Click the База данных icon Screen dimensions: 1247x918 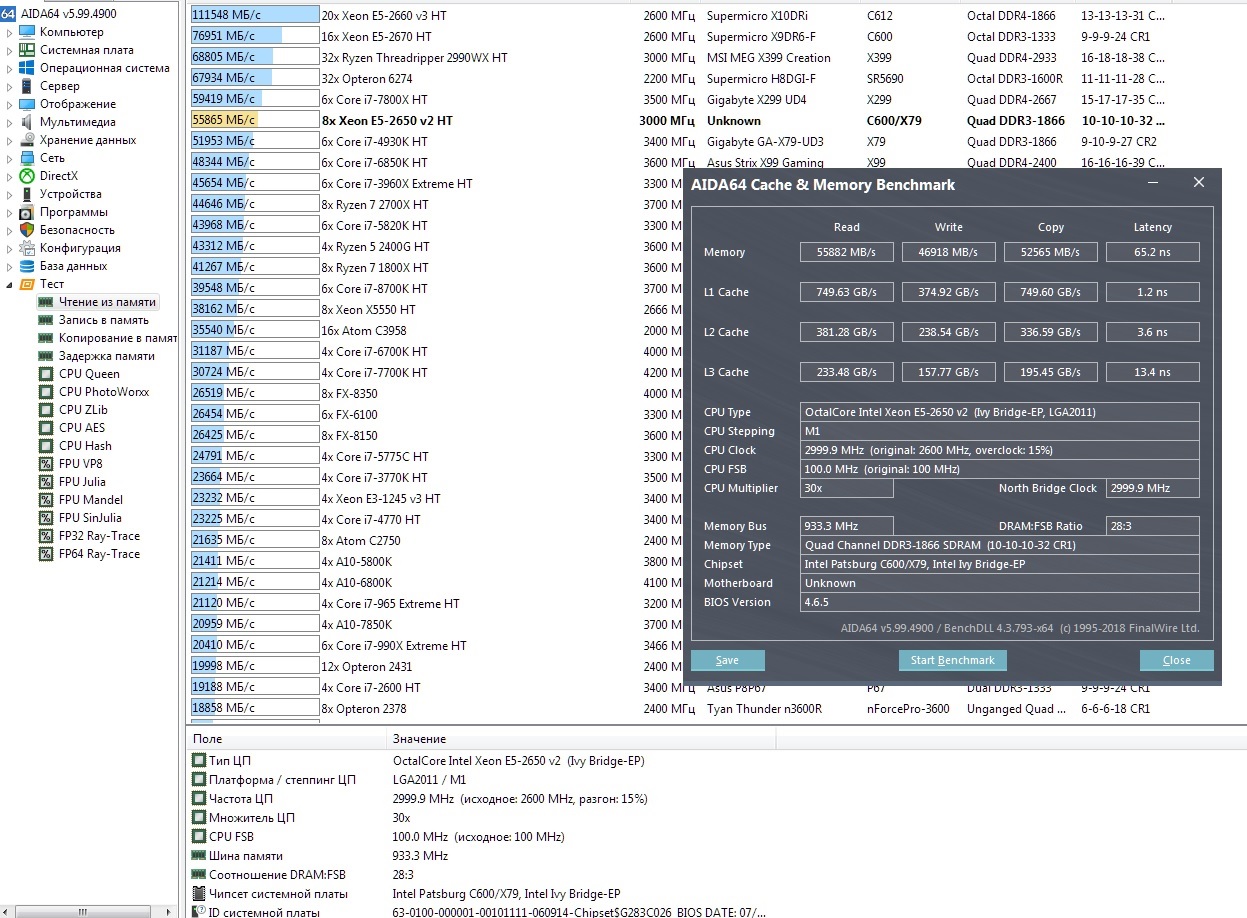click(27, 266)
